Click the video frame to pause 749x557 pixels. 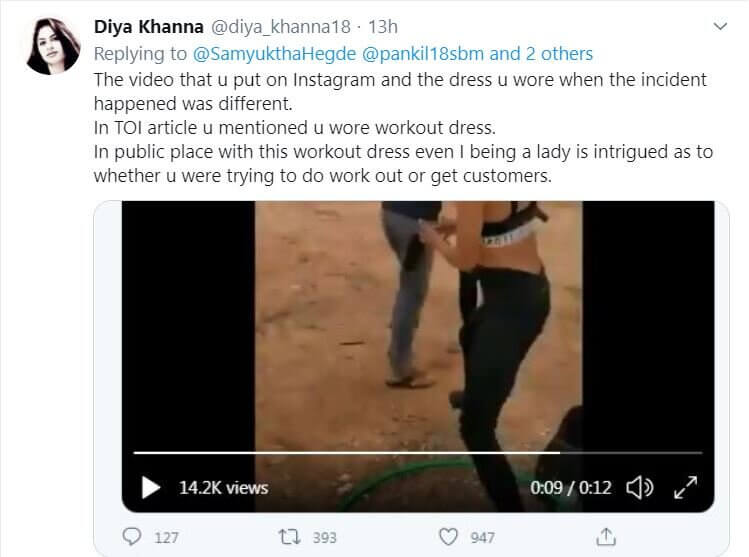click(418, 320)
